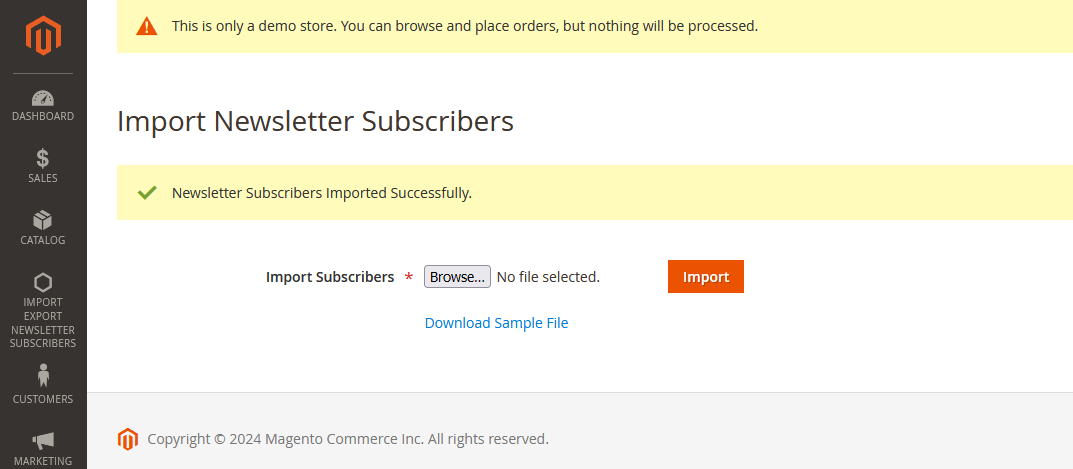Go to the Catalog menu label
Image resolution: width=1073 pixels, height=469 pixels.
click(43, 240)
